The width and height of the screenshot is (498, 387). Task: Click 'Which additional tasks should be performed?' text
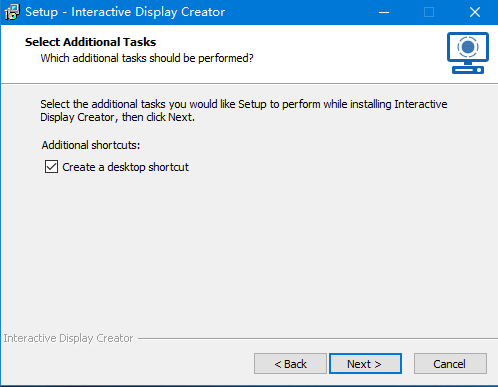pos(147,58)
